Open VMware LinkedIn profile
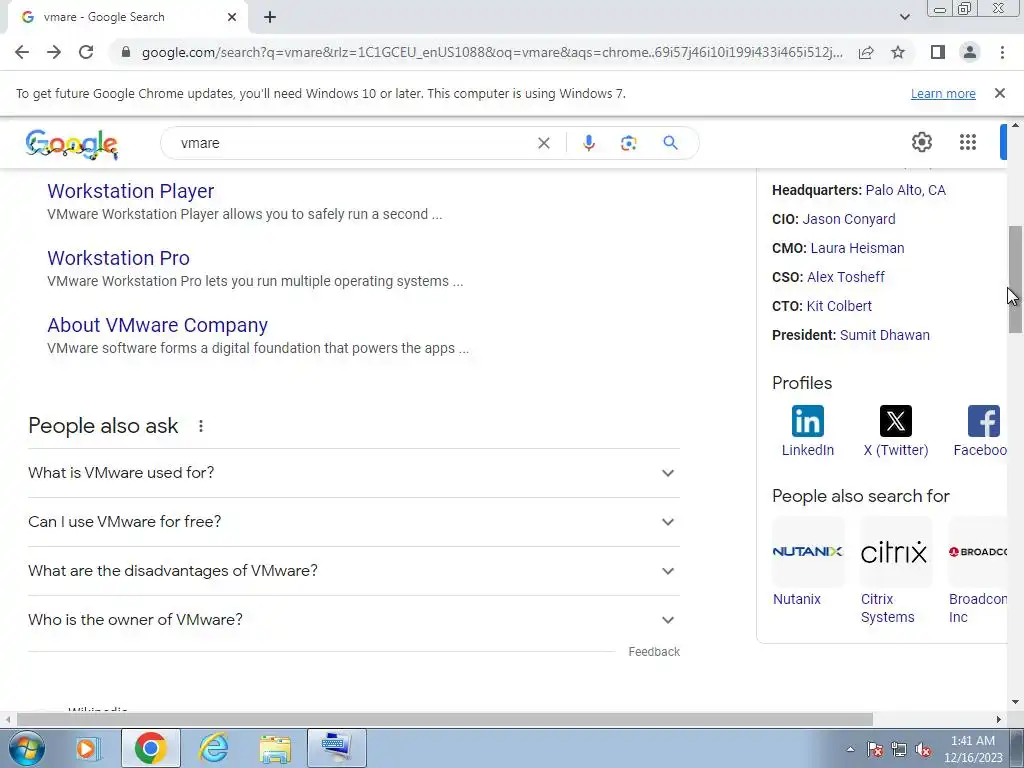The width and height of the screenshot is (1024, 768). pos(808,431)
